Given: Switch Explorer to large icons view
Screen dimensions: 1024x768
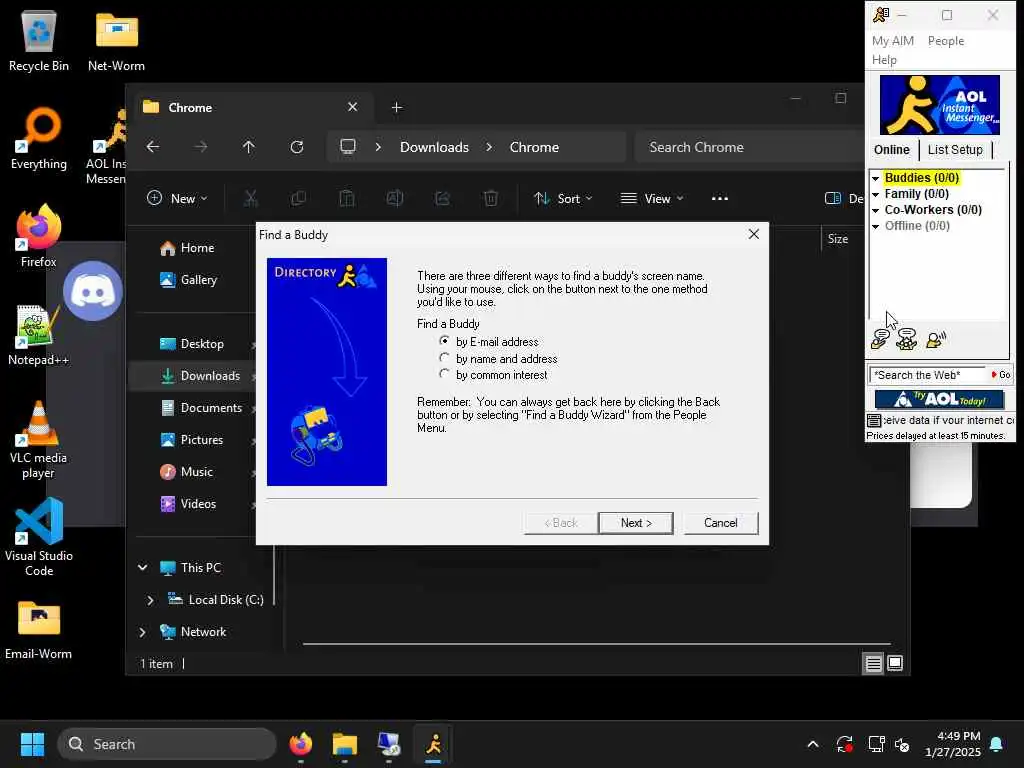Looking at the screenshot, I should (895, 664).
